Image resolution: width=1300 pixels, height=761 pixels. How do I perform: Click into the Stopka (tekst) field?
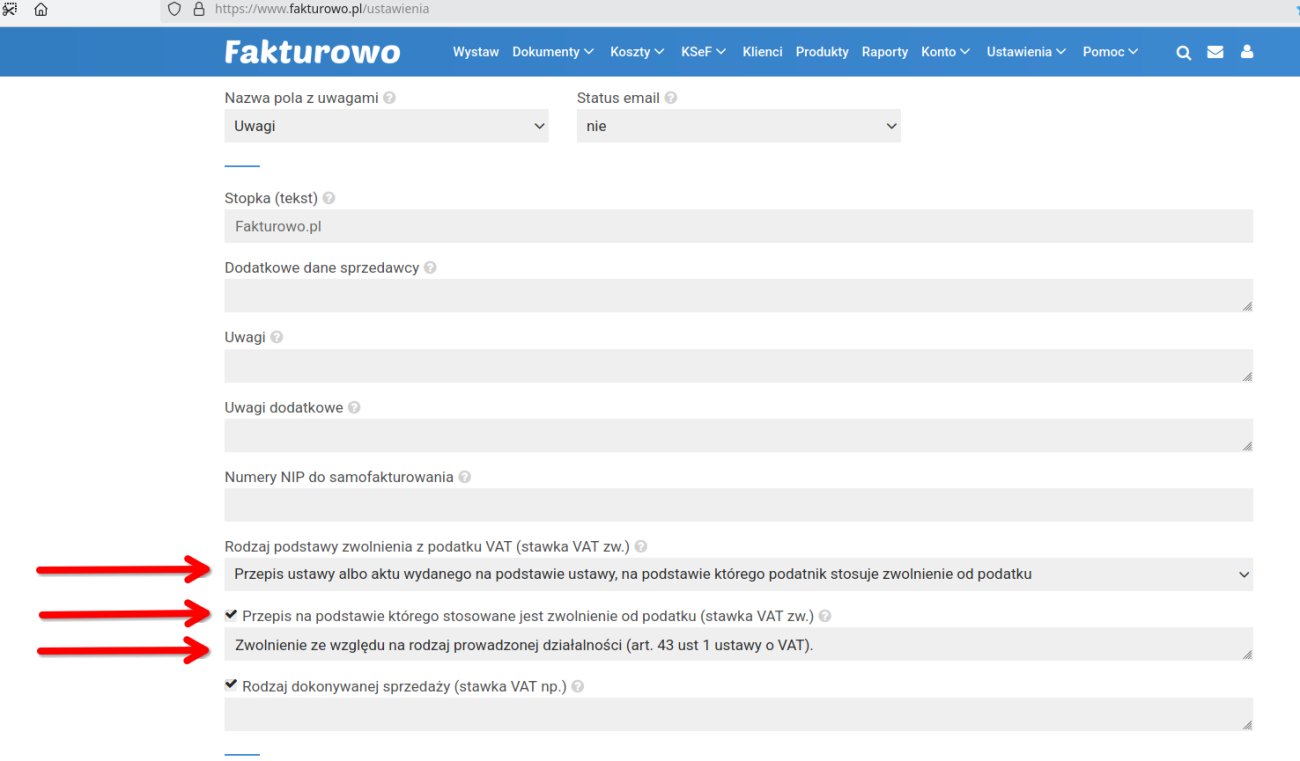tap(738, 226)
